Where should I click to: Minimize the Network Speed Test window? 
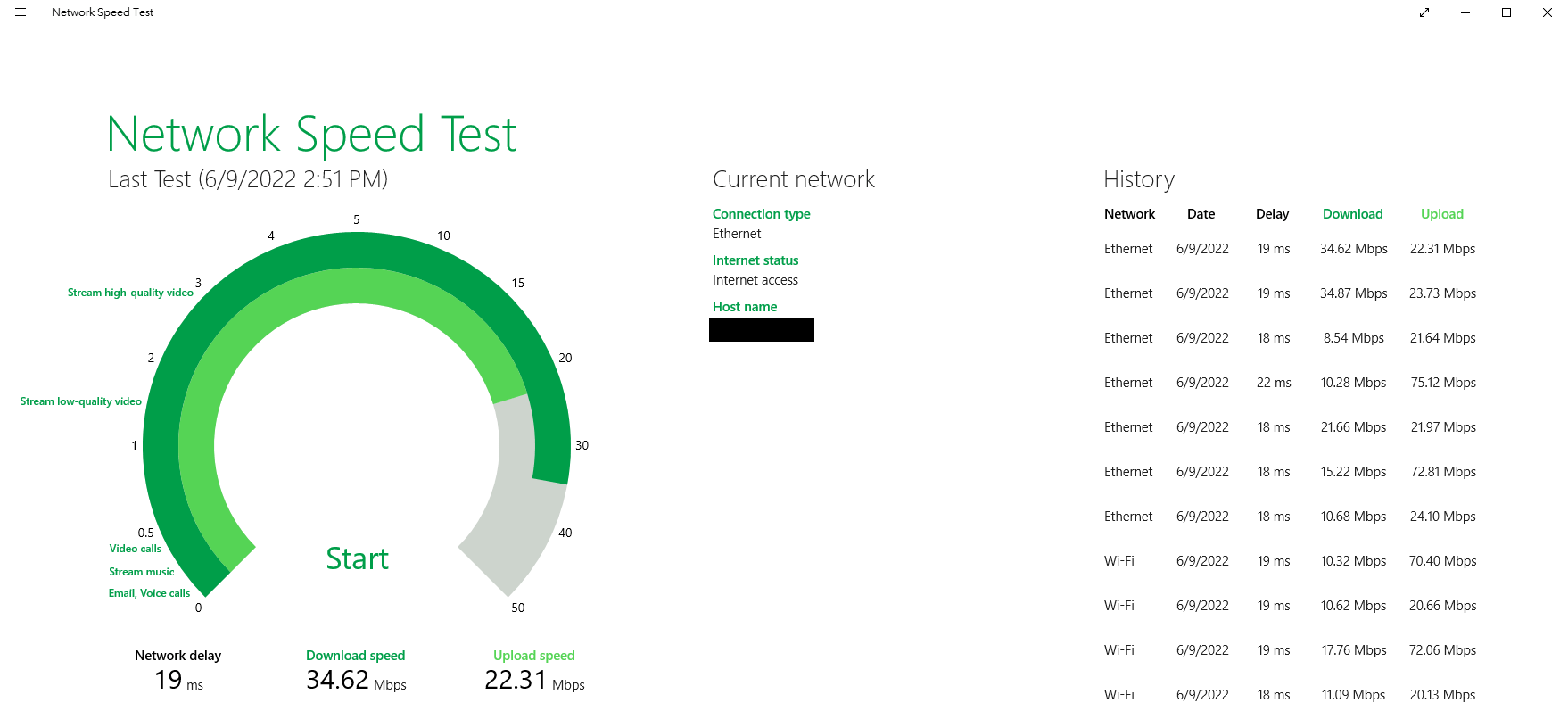[1465, 12]
